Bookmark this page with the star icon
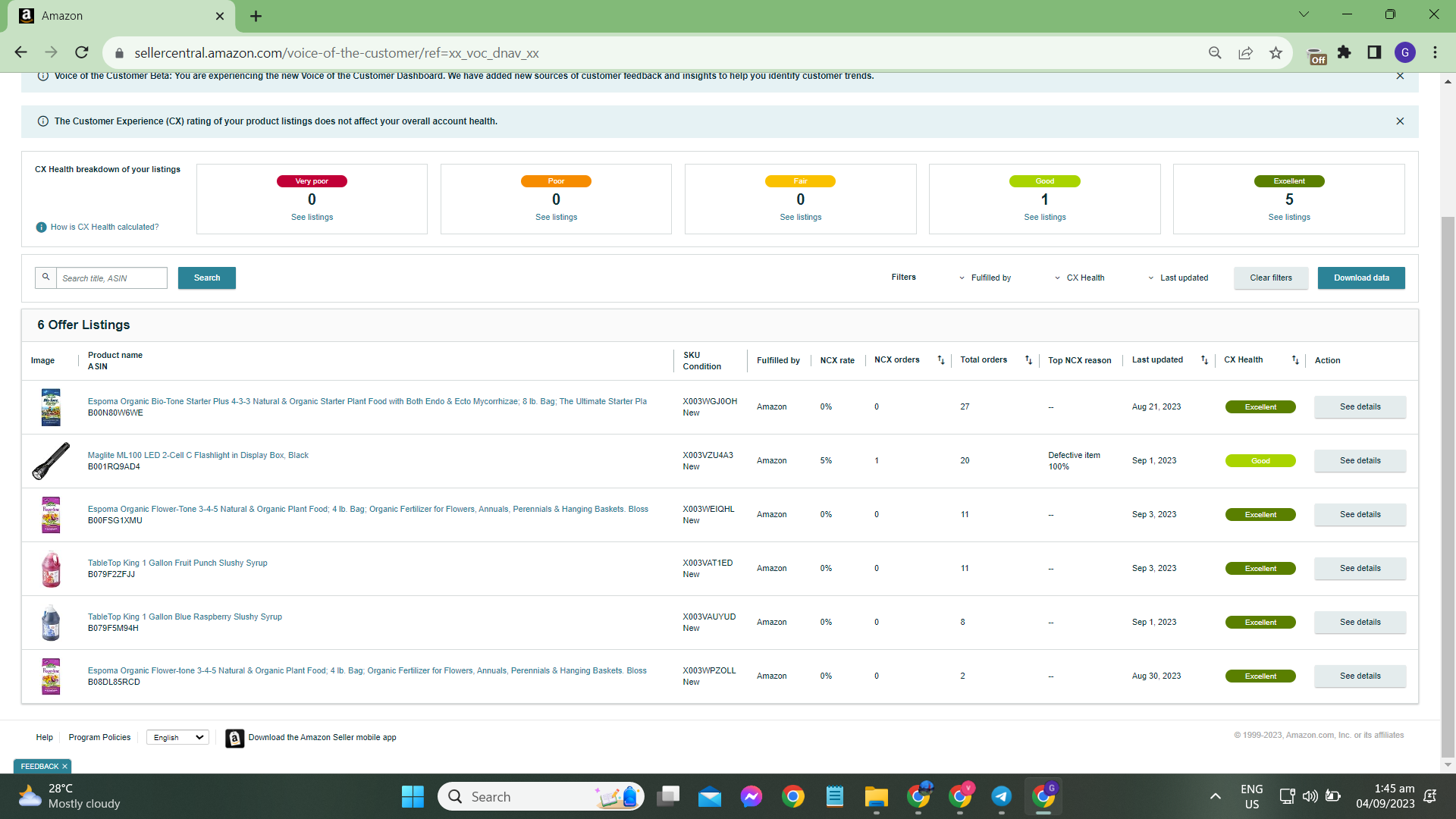The image size is (1456, 819). 1276,52
